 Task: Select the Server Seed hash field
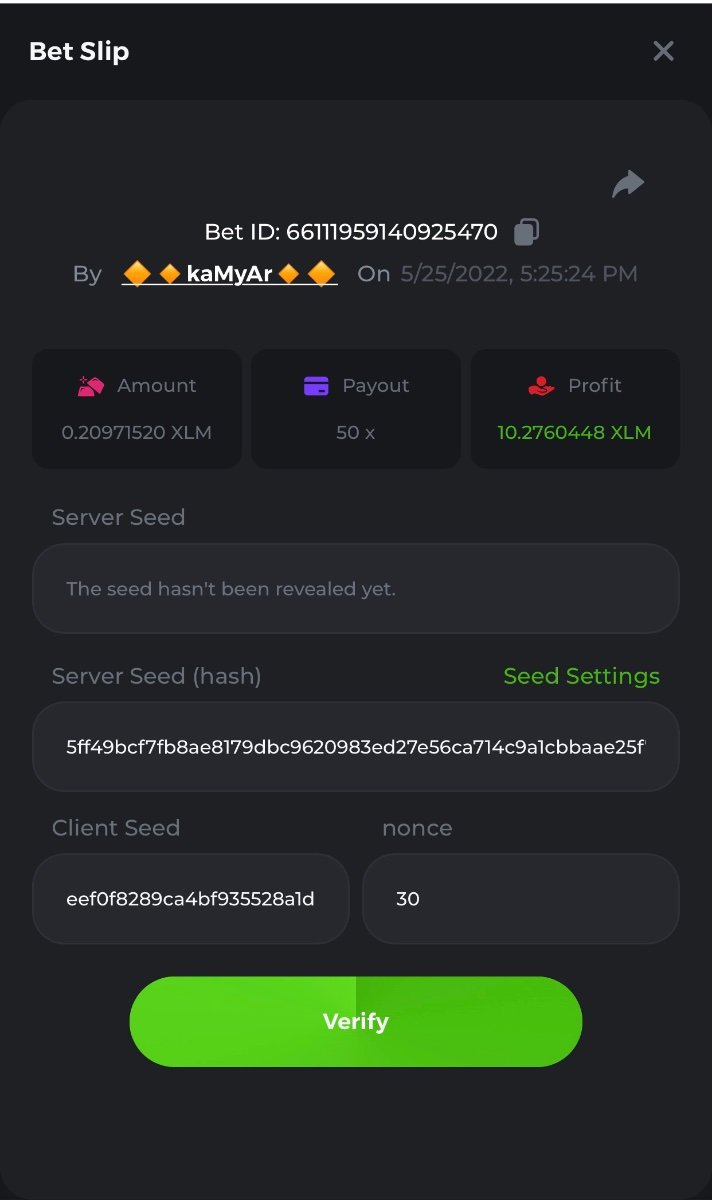click(x=355, y=747)
